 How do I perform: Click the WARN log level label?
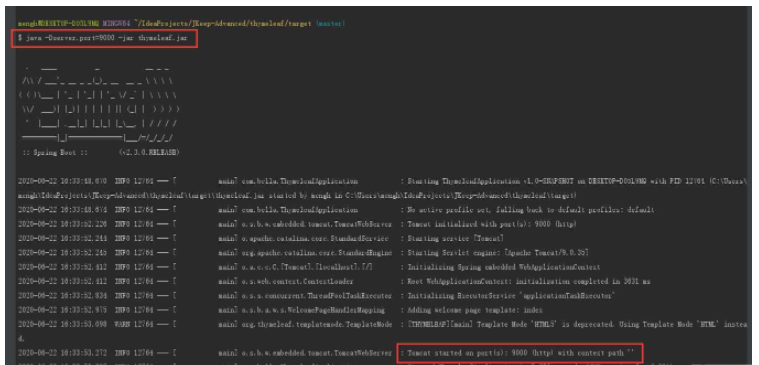point(123,324)
